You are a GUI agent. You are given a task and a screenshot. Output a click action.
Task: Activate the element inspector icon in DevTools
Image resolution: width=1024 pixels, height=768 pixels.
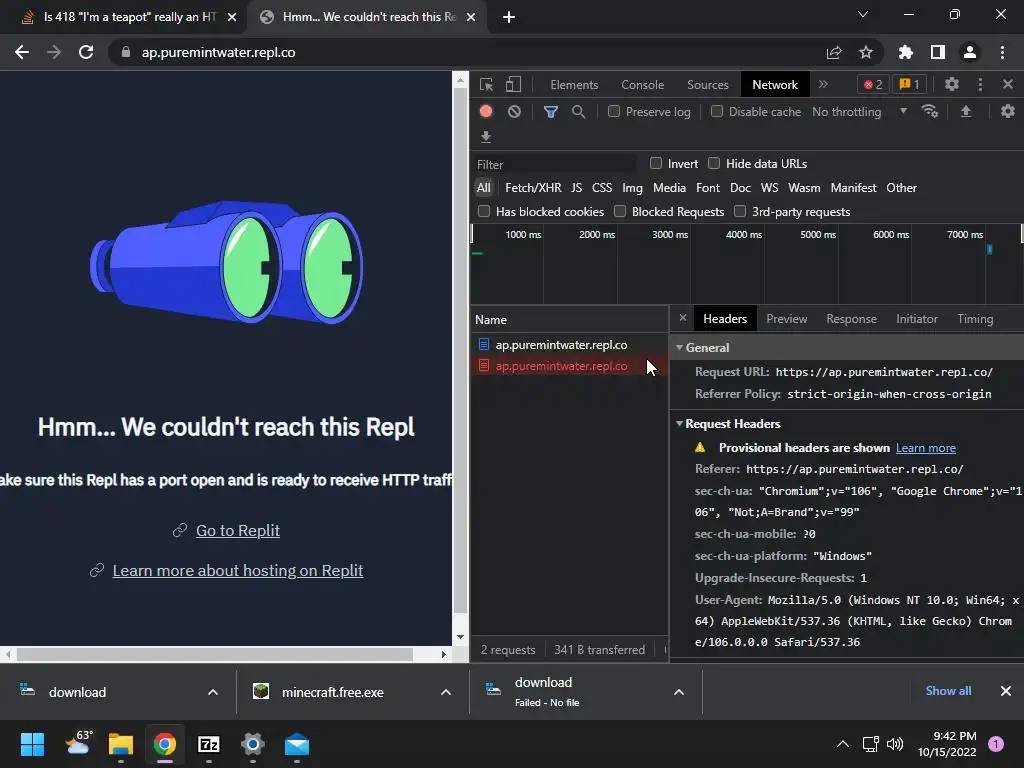[x=486, y=84]
